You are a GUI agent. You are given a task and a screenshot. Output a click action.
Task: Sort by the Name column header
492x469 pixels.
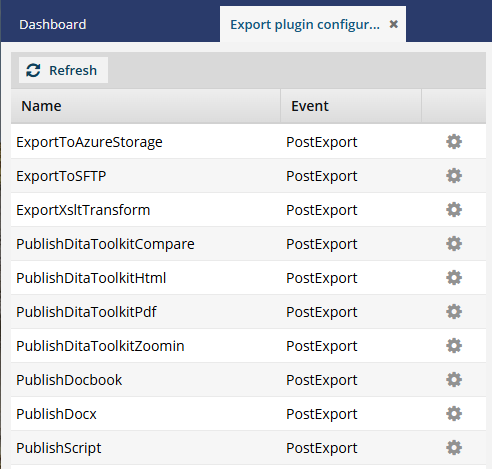click(146, 106)
